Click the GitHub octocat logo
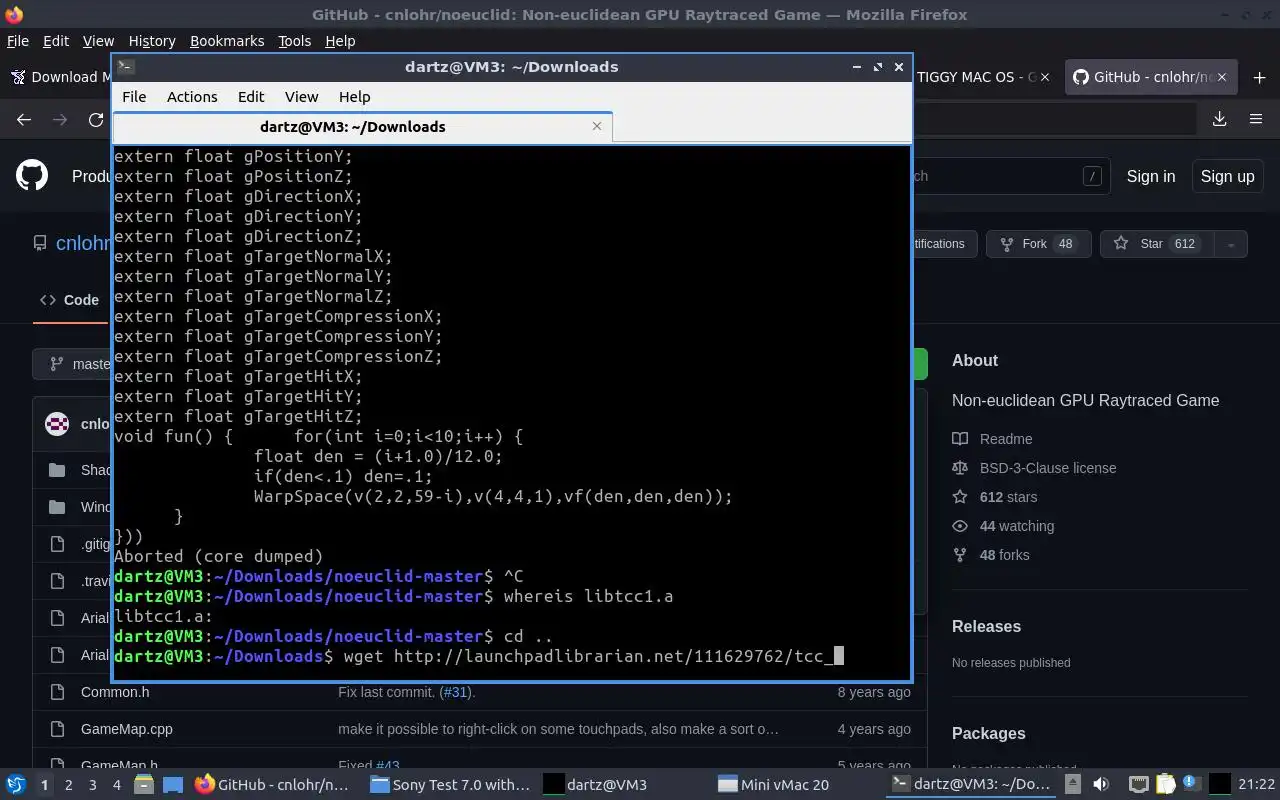 click(32, 176)
